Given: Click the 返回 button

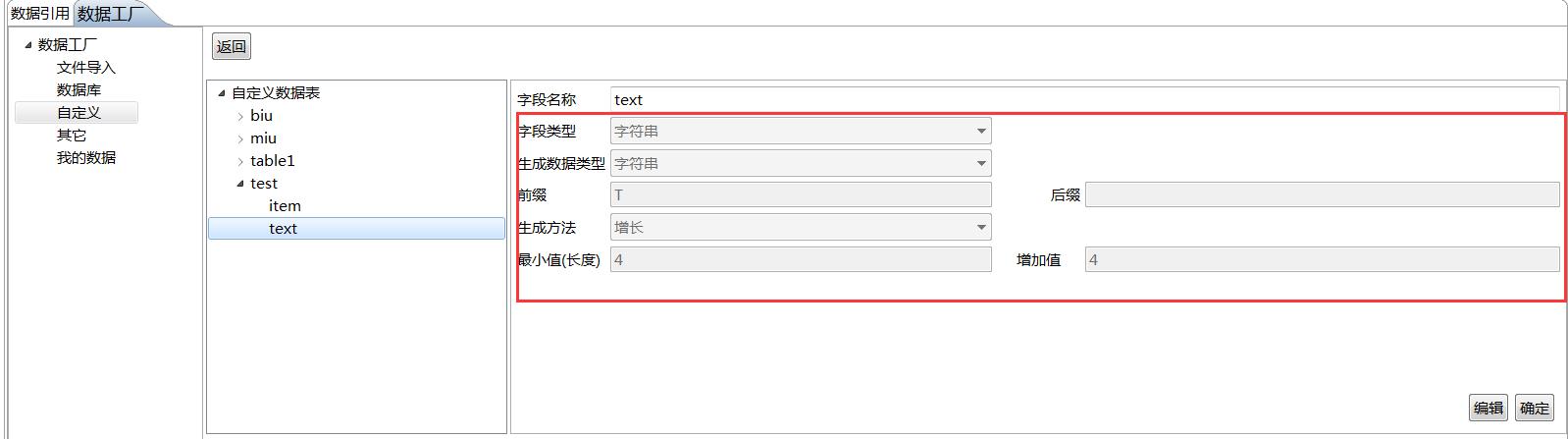Looking at the screenshot, I should [232, 46].
